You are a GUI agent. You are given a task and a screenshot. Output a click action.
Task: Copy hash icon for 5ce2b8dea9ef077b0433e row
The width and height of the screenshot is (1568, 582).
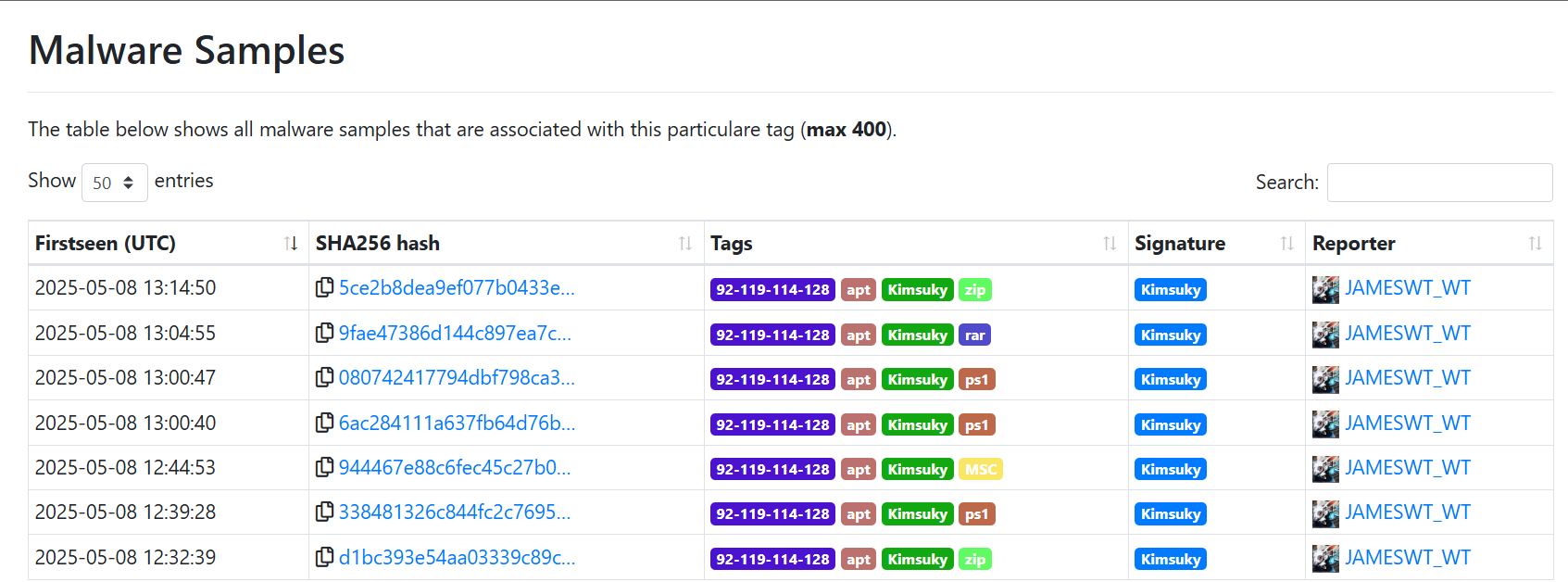[324, 288]
